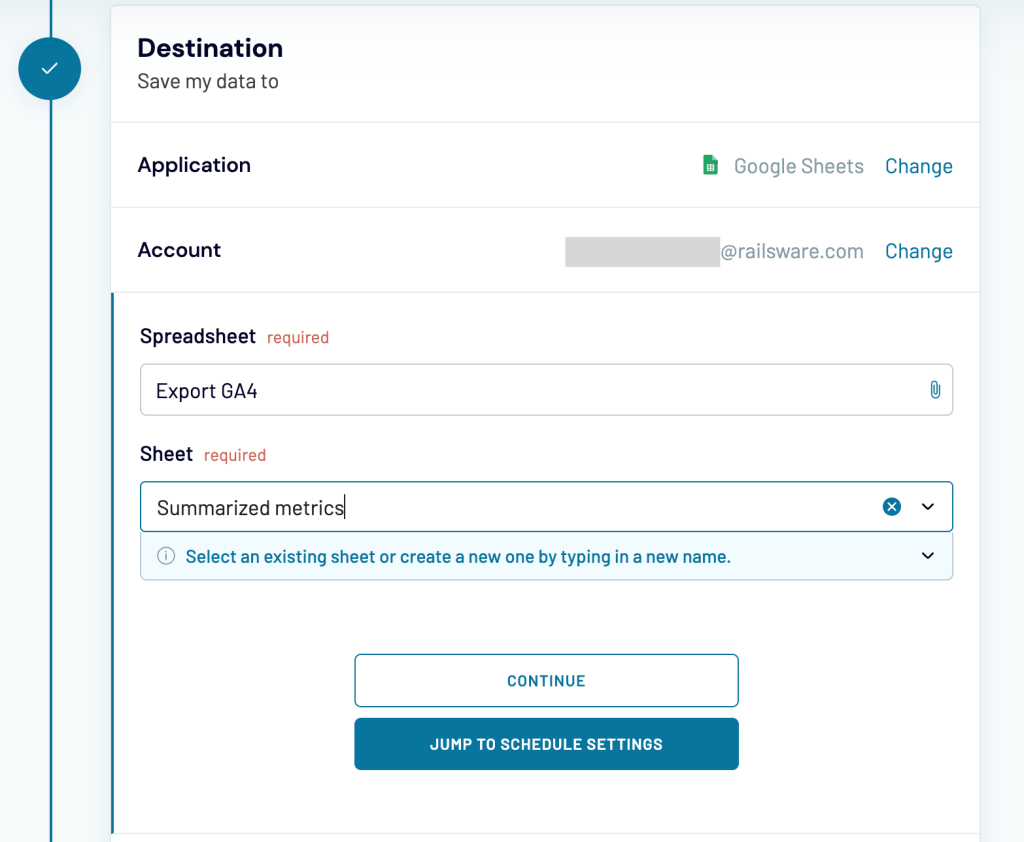The width and height of the screenshot is (1024, 842).
Task: Clear the Sheet field with X icon
Action: coord(892,507)
